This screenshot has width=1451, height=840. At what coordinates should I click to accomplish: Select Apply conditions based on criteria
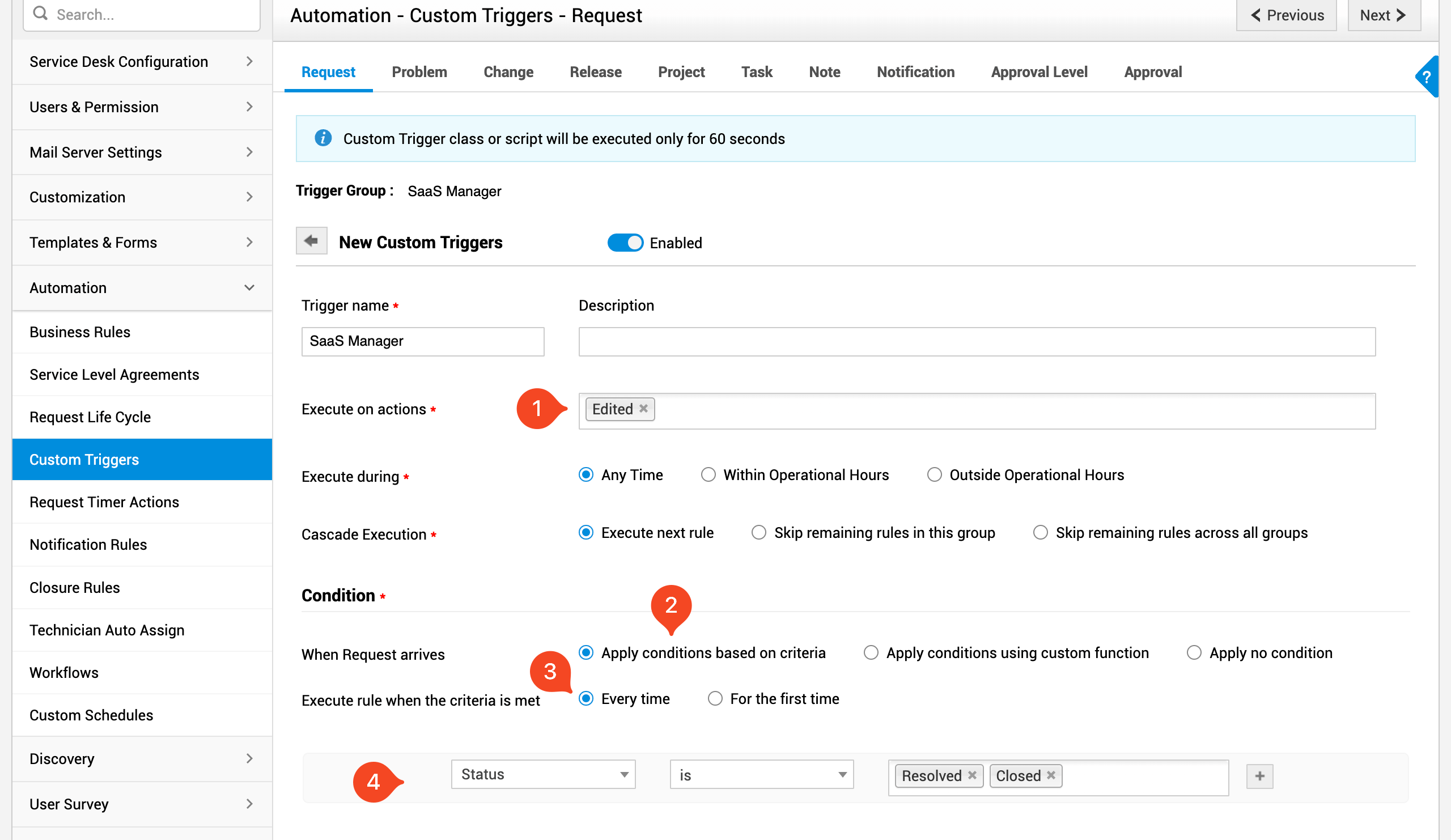point(586,652)
